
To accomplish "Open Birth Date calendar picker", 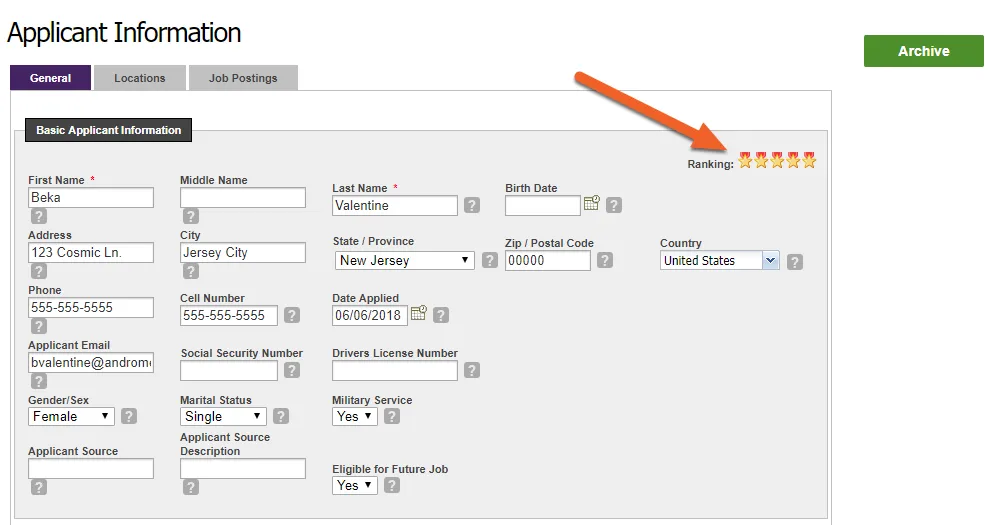I will point(592,203).
